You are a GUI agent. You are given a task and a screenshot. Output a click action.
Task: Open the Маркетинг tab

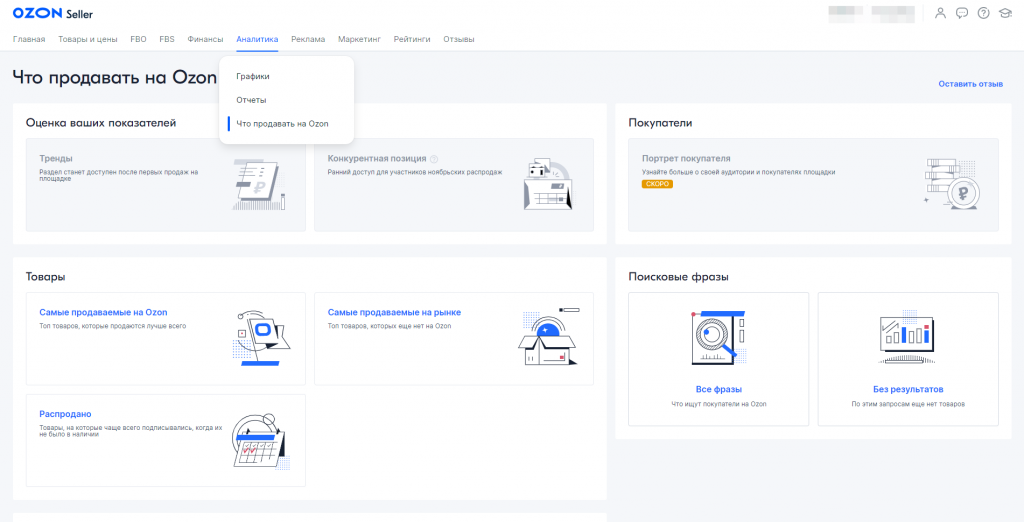click(359, 39)
